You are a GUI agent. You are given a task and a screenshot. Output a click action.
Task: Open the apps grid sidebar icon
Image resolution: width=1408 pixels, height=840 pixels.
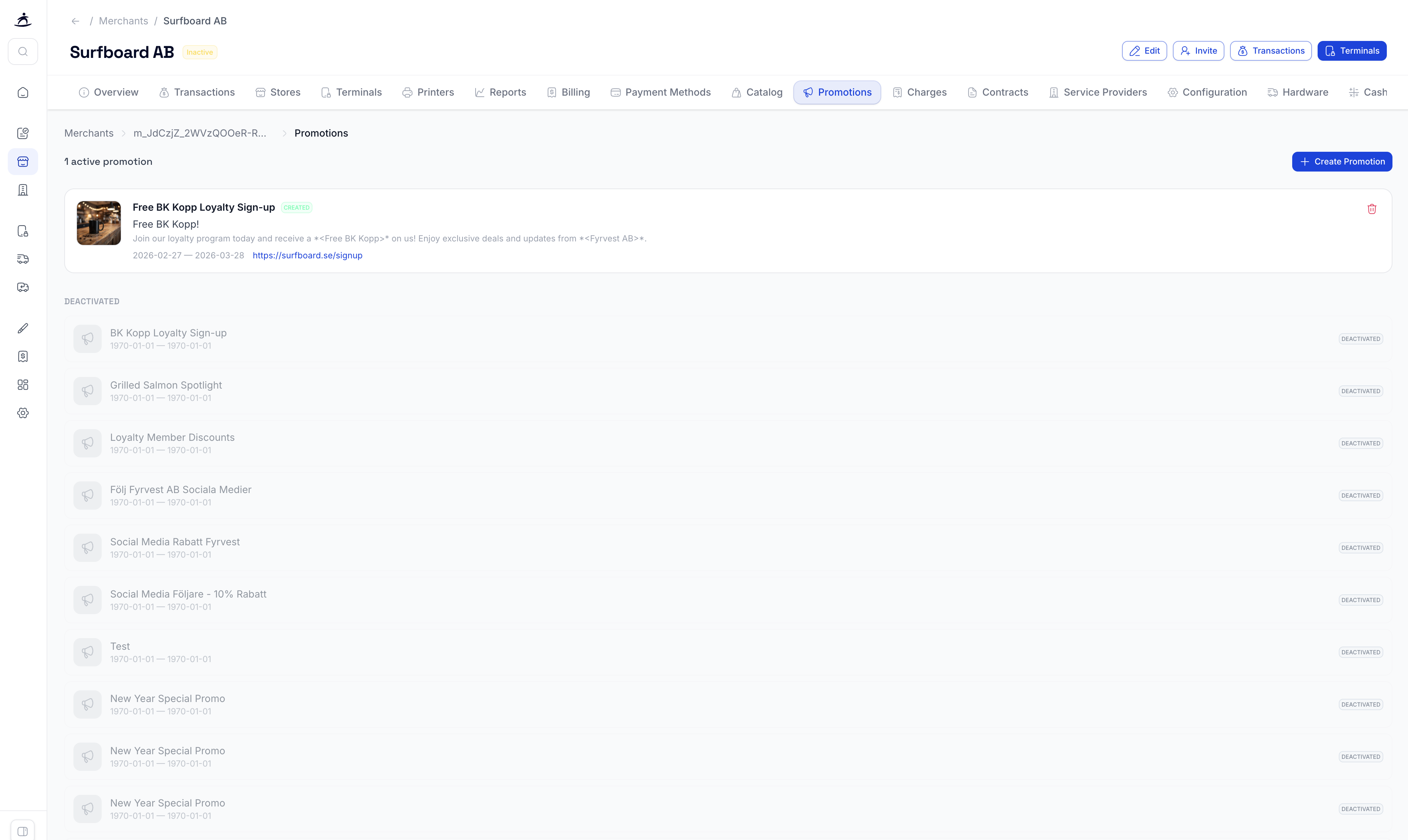(x=23, y=385)
